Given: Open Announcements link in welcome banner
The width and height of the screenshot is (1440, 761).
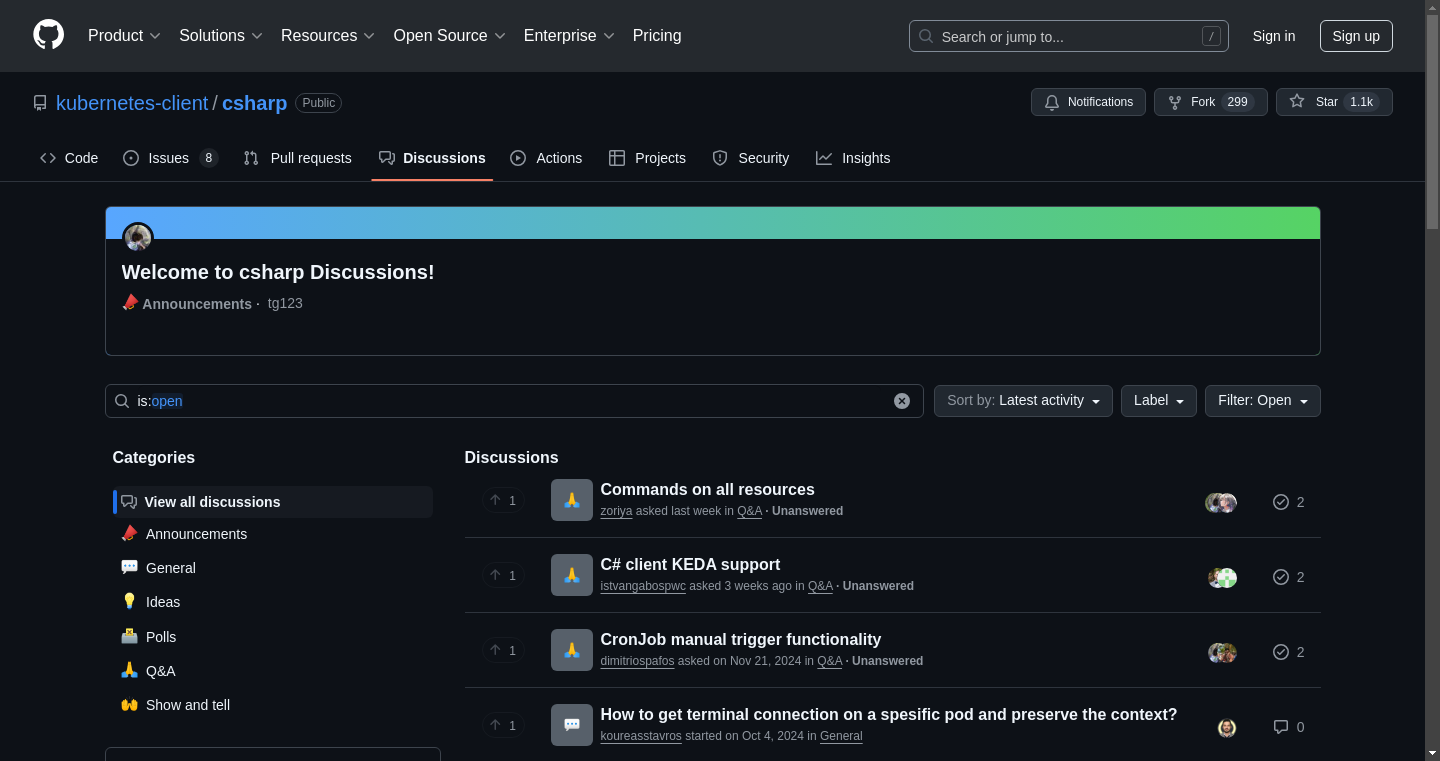Looking at the screenshot, I should (197, 304).
